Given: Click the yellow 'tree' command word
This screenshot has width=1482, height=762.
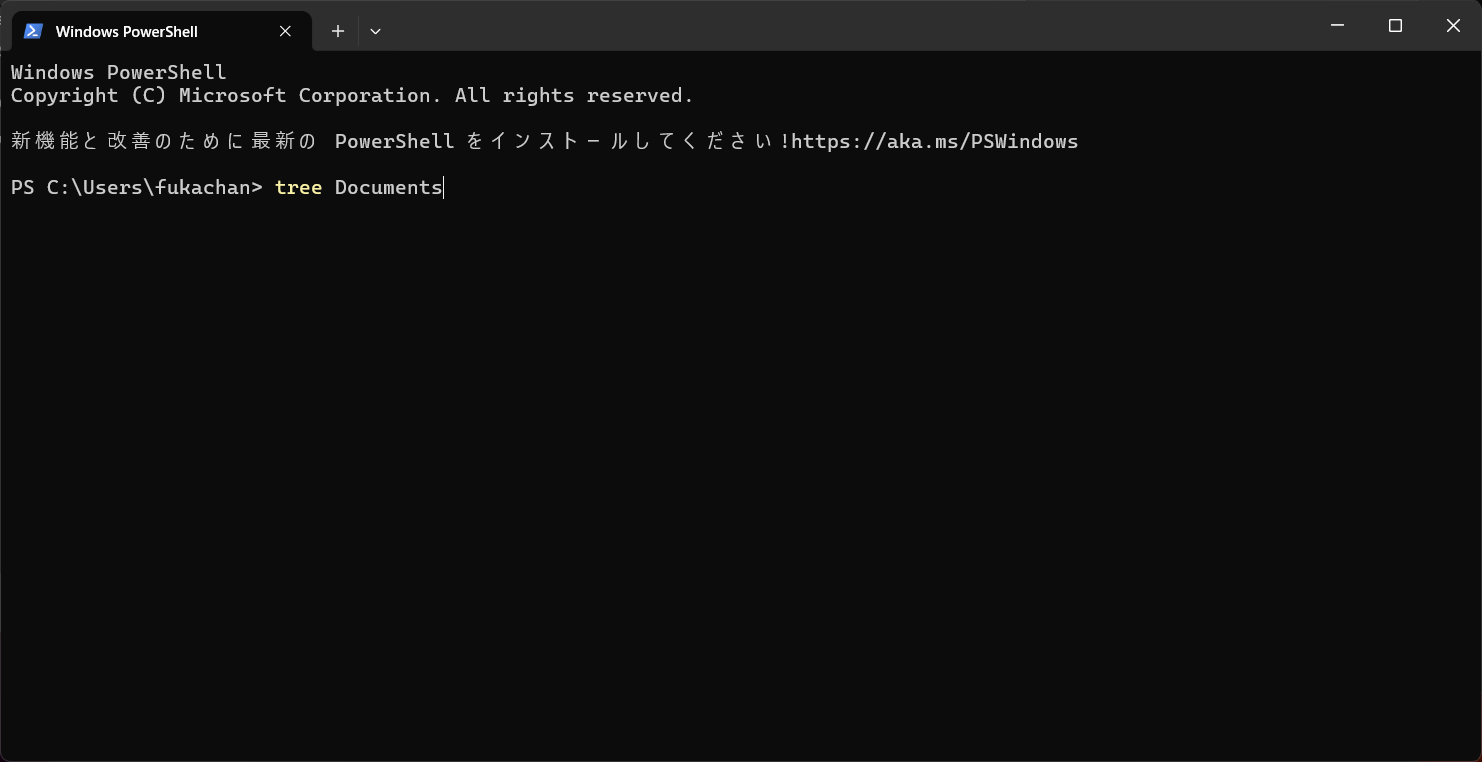Looking at the screenshot, I should tap(298, 187).
